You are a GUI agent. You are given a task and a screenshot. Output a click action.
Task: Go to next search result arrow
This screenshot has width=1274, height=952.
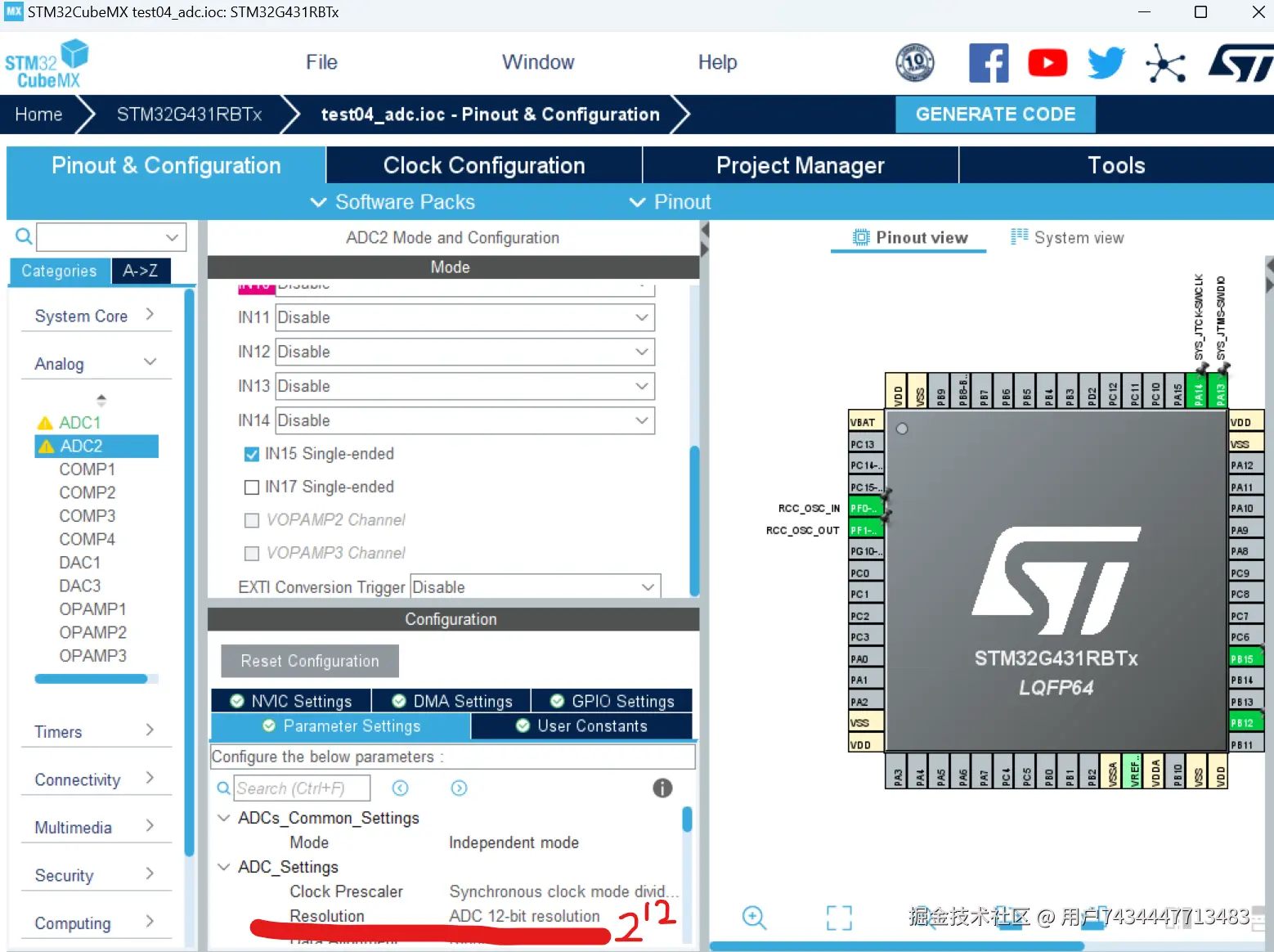pyautogui.click(x=459, y=788)
